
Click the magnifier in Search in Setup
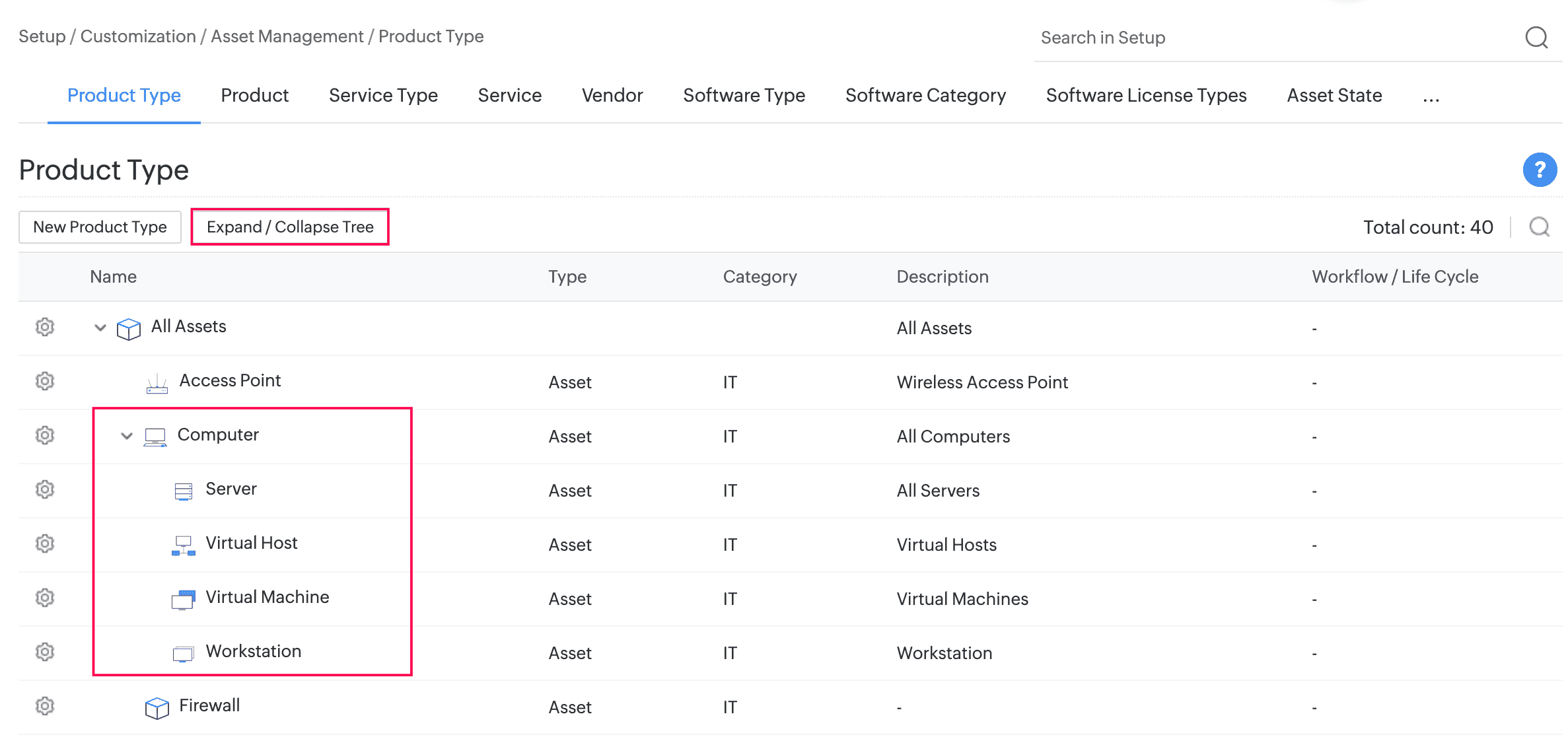[1536, 38]
